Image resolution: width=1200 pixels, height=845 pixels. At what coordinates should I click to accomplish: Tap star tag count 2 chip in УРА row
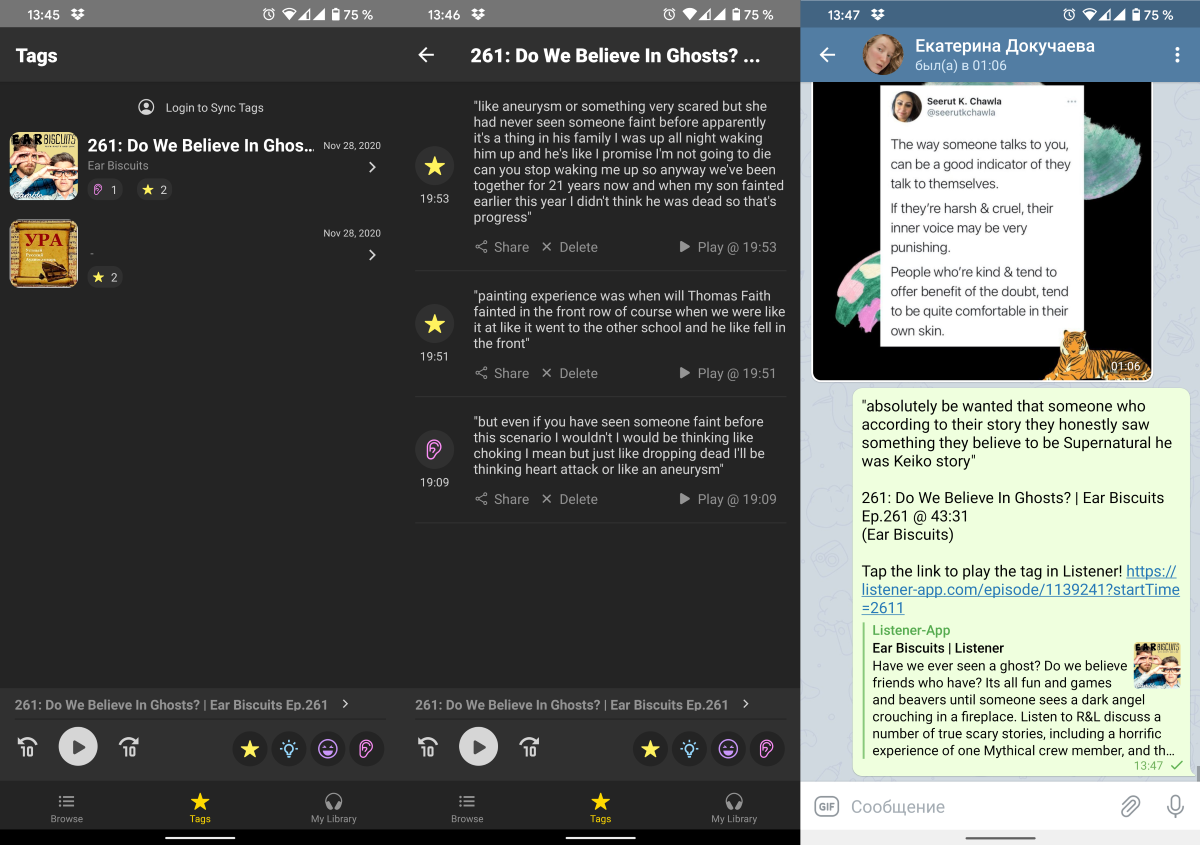(105, 277)
